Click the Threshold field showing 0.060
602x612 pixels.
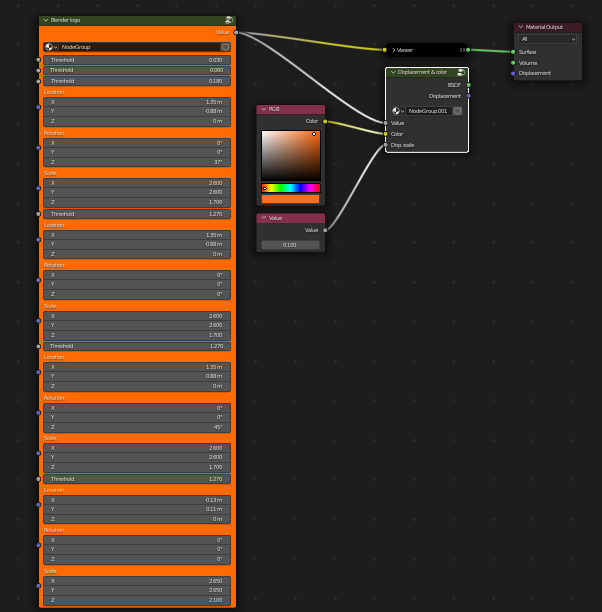[x=137, y=70]
